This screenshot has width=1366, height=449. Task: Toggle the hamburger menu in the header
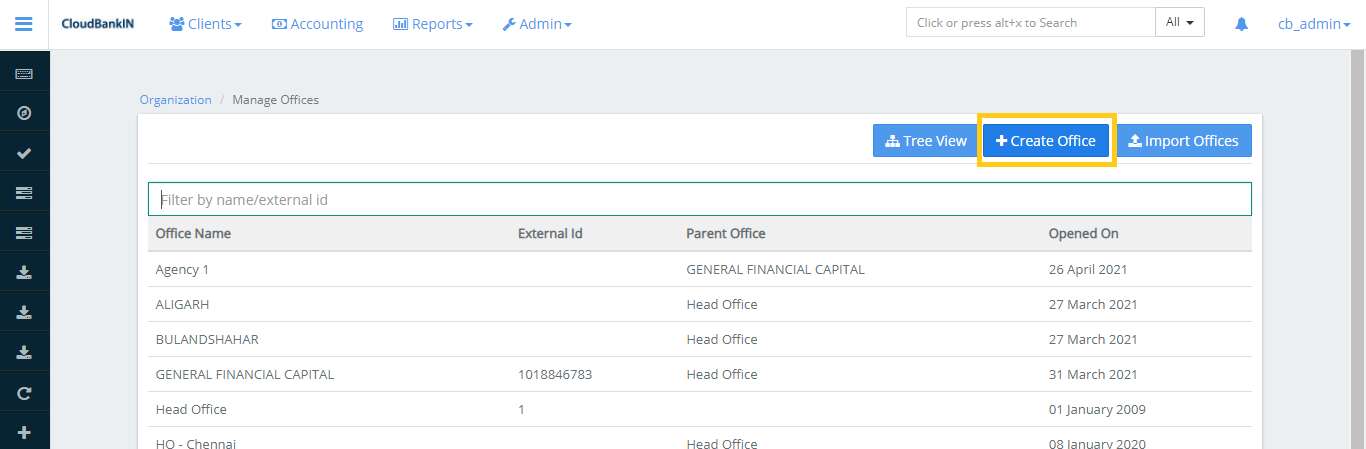(x=24, y=24)
